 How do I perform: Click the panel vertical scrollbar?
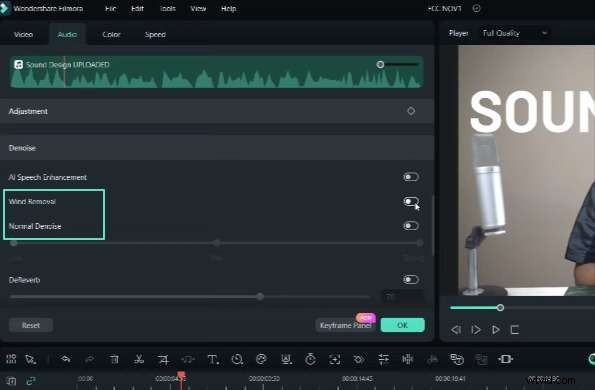click(433, 226)
